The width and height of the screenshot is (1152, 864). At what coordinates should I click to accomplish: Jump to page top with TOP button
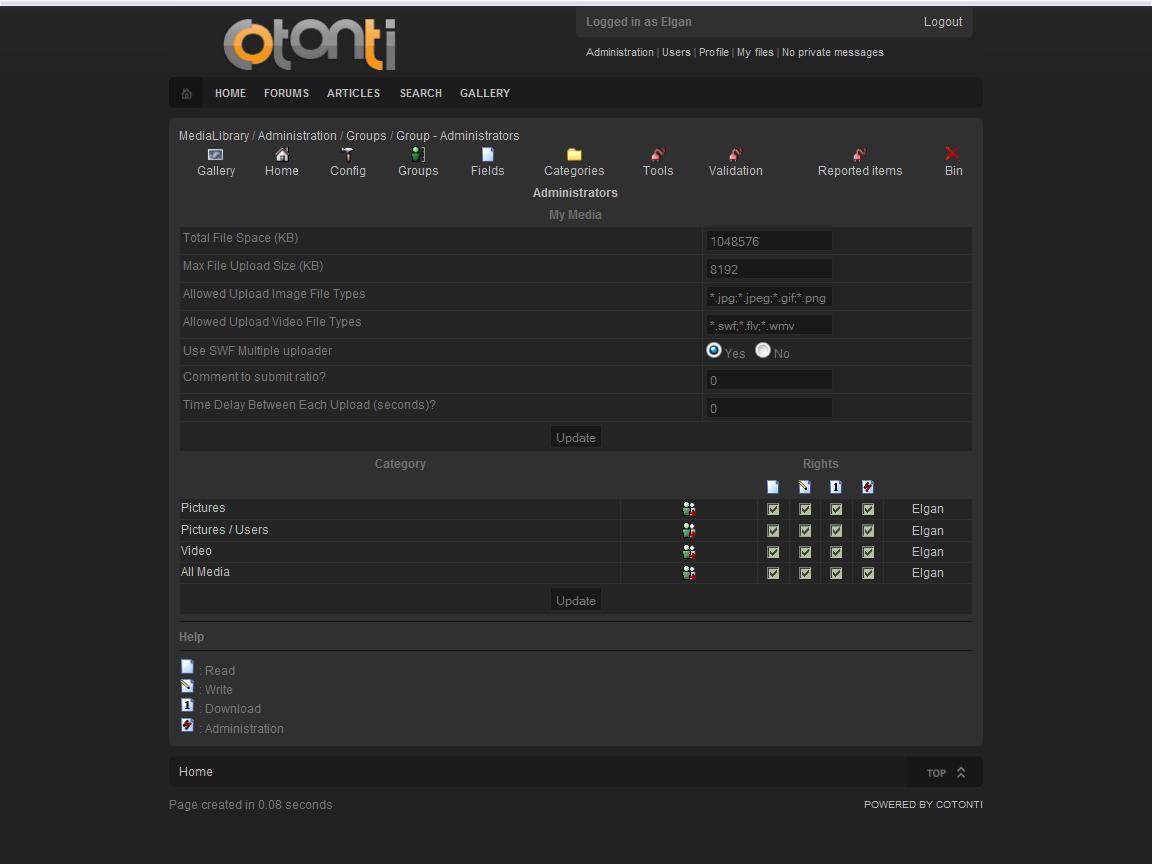tap(945, 772)
